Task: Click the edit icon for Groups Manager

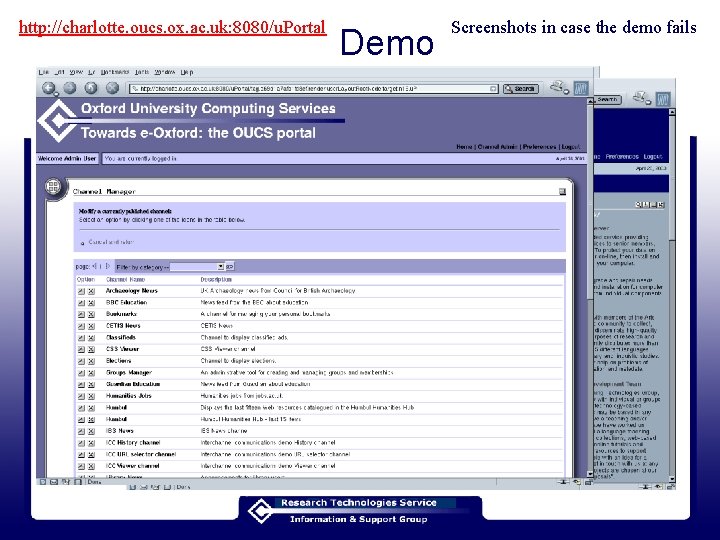Action: point(81,373)
